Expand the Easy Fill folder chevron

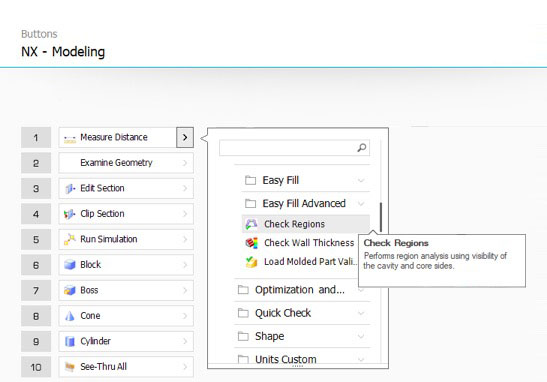click(361, 180)
